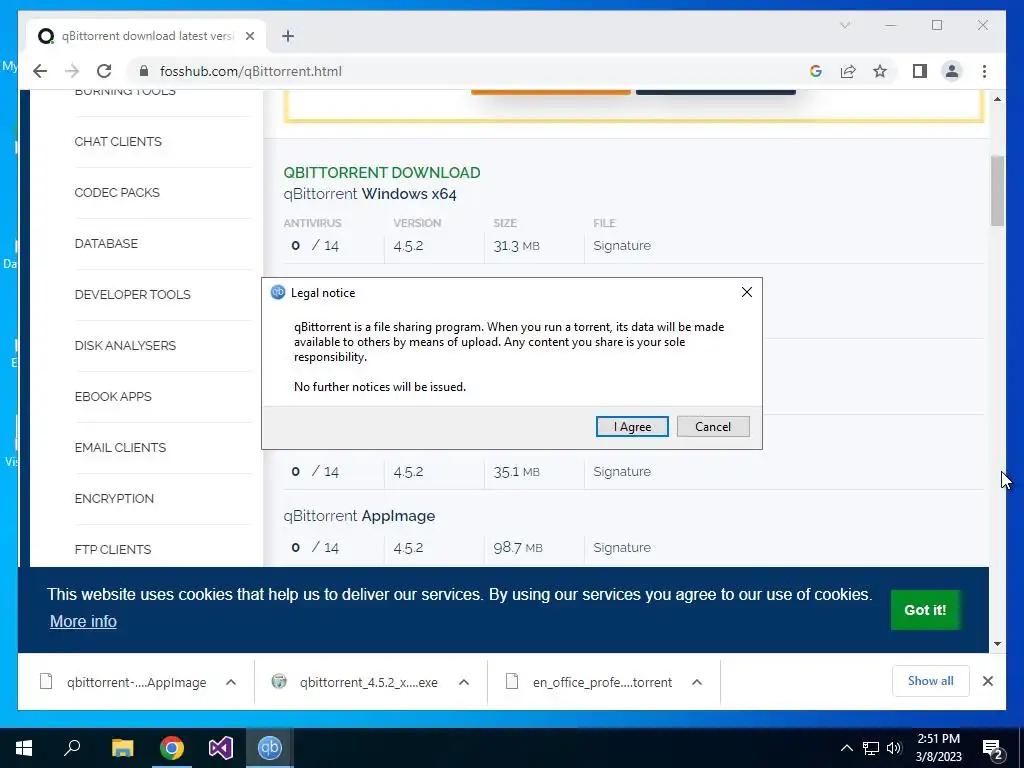Open Visual Studio from taskbar

tap(221, 748)
